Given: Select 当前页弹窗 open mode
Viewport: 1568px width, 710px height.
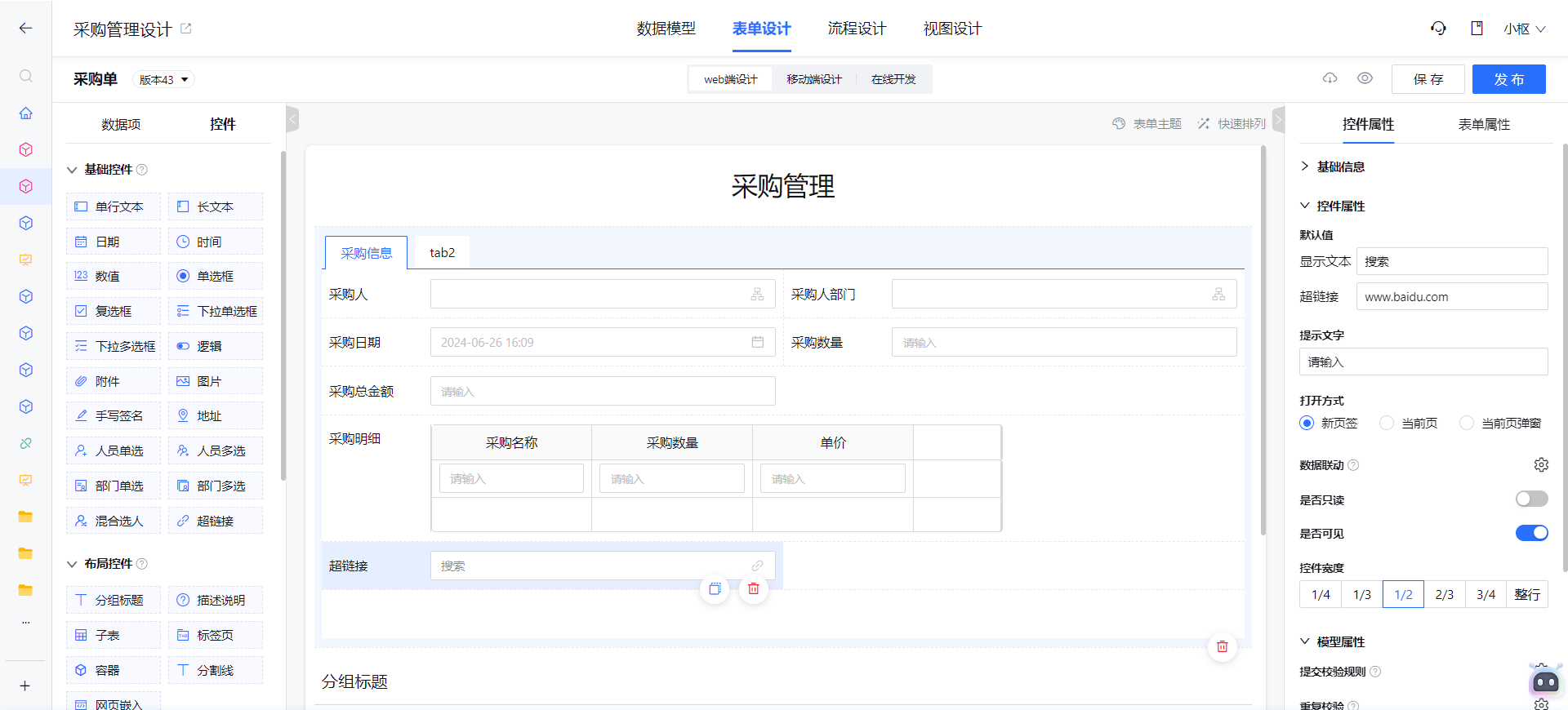Looking at the screenshot, I should tap(1467, 423).
